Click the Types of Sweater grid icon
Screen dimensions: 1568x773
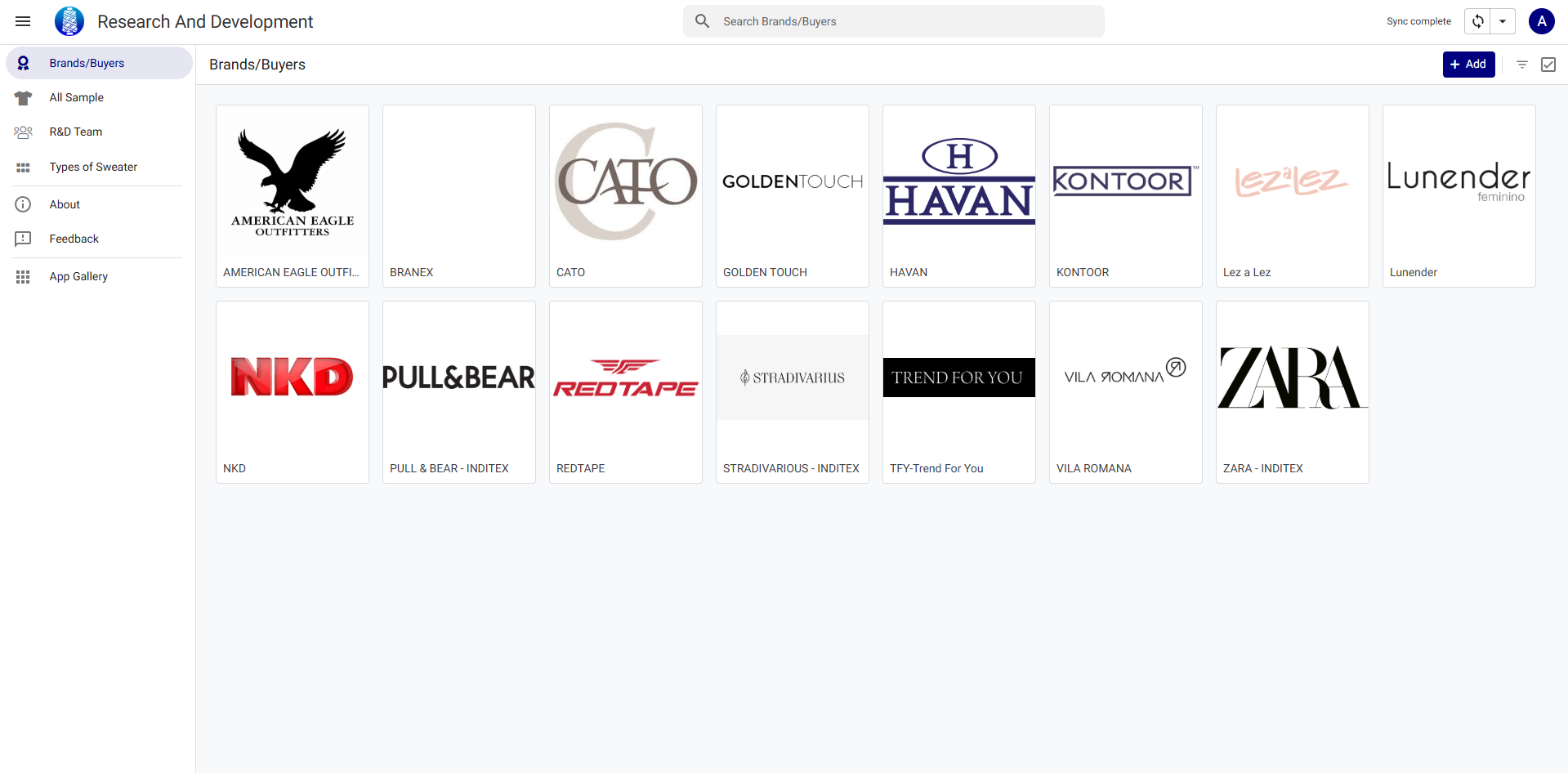pyautogui.click(x=24, y=168)
